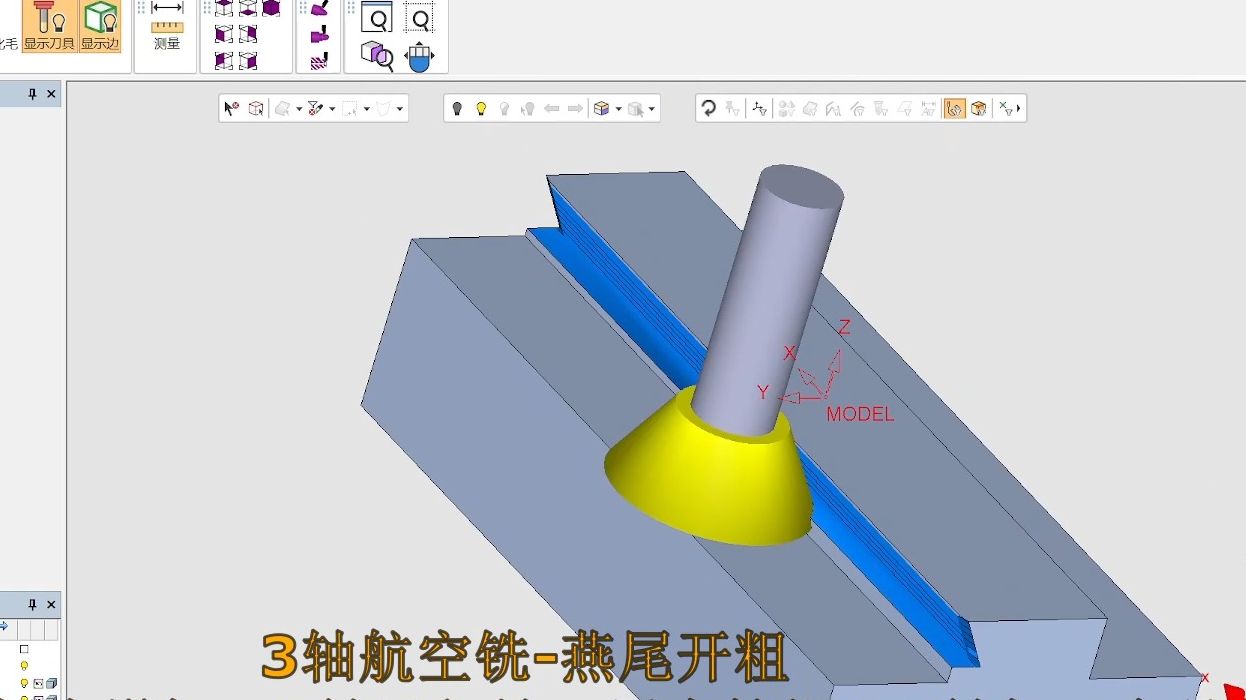The image size is (1246, 700).
Task: Click the dotted-border zoom magnifier icon
Action: (419, 17)
